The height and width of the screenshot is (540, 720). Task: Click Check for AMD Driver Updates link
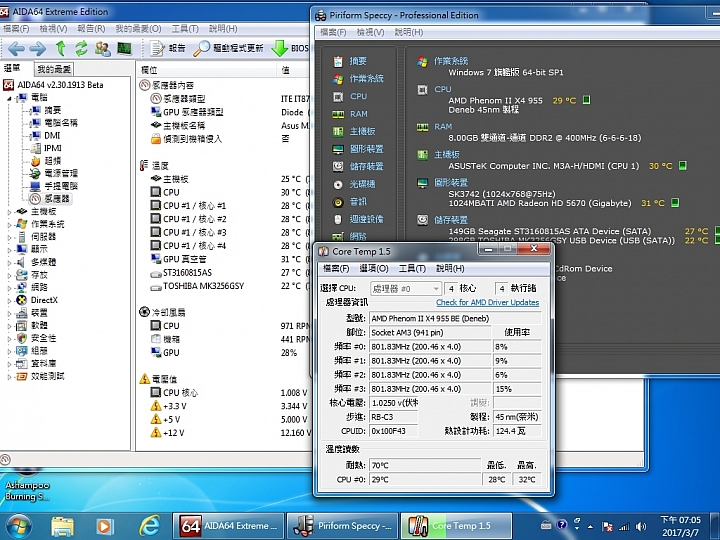pyautogui.click(x=487, y=303)
